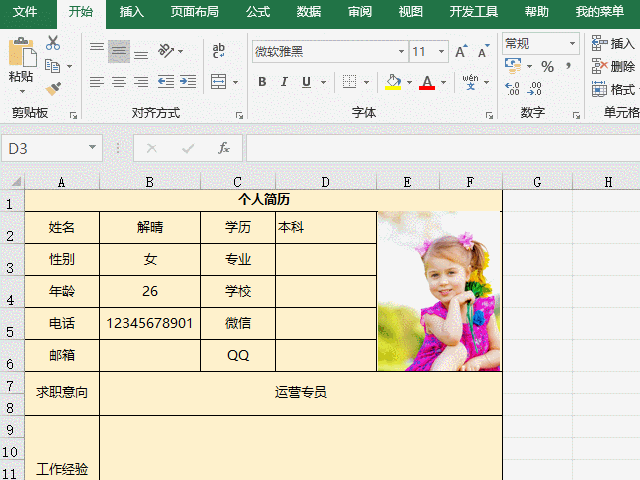640x480 pixels.
Task: Click the Insert Function fx icon
Action: [224, 148]
